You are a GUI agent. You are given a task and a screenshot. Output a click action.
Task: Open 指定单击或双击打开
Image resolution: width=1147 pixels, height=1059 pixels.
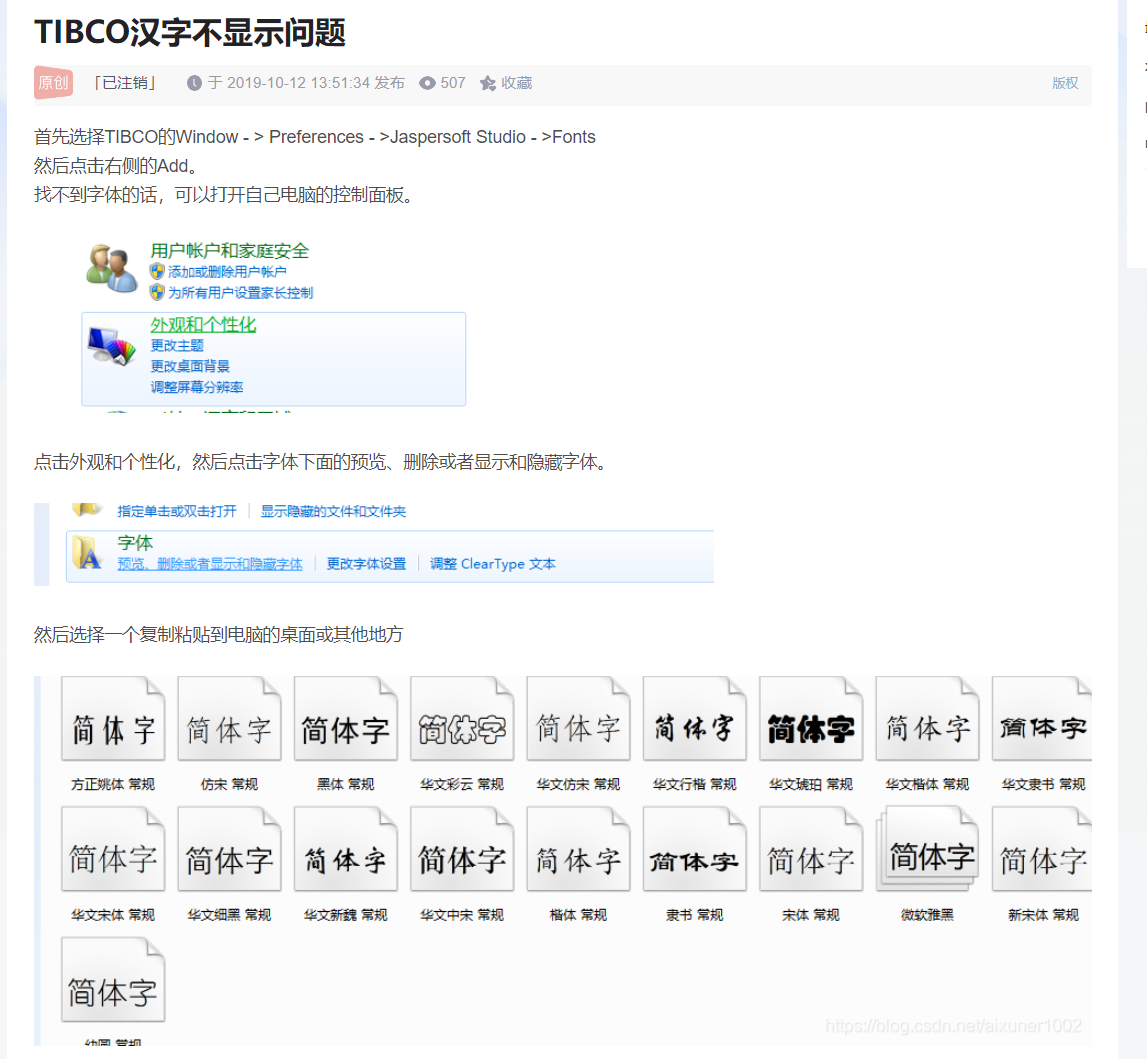tap(177, 511)
